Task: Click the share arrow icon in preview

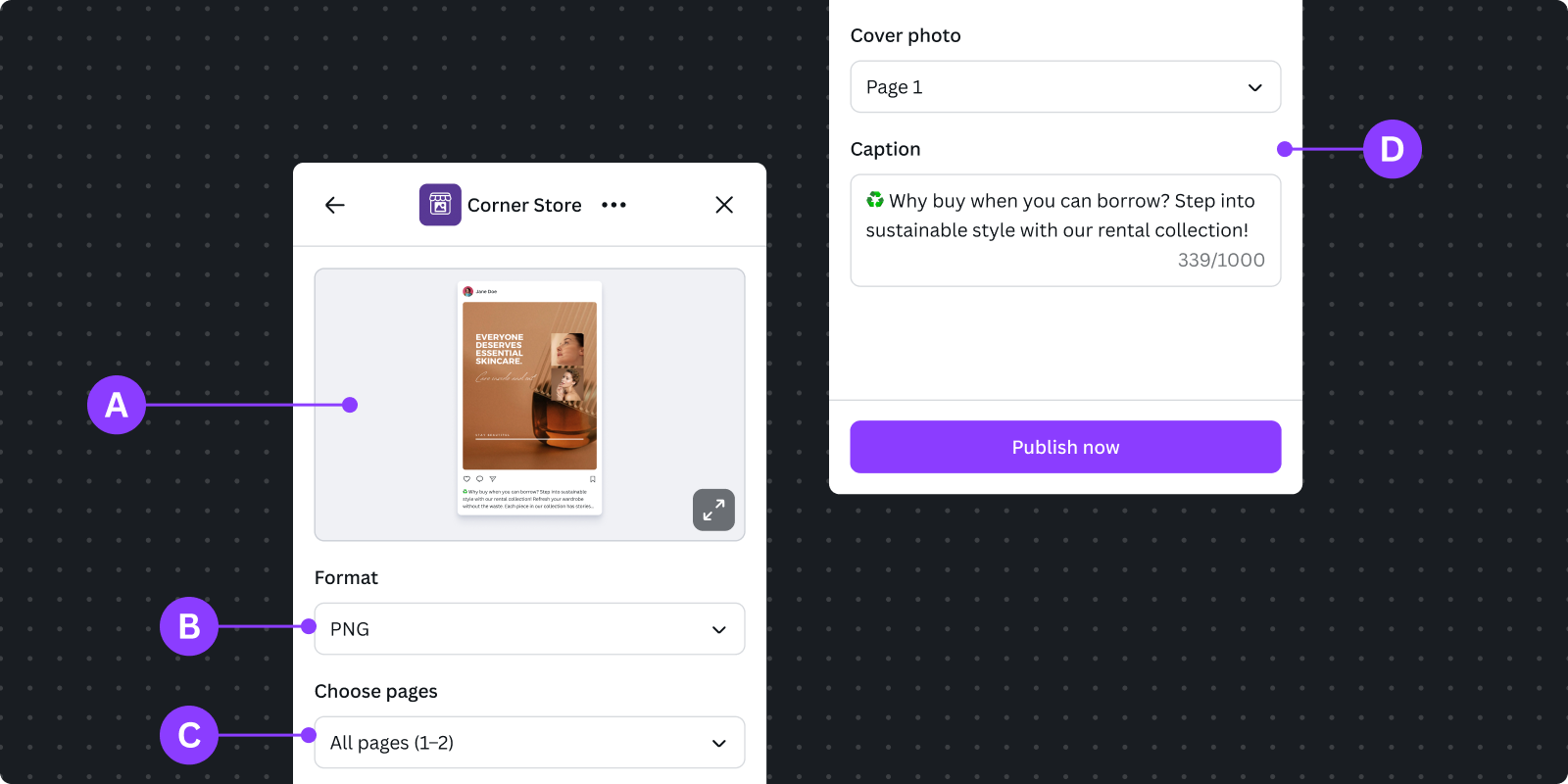Action: point(492,479)
